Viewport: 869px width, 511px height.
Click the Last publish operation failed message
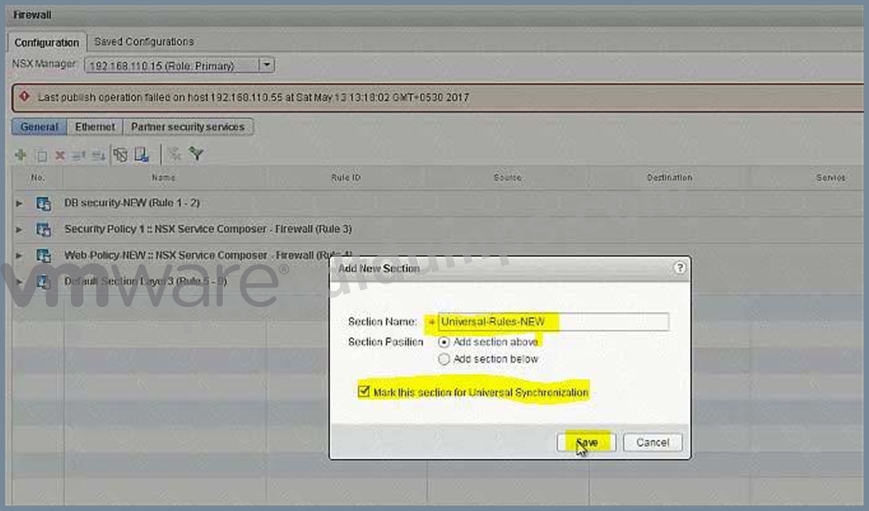[x=253, y=97]
